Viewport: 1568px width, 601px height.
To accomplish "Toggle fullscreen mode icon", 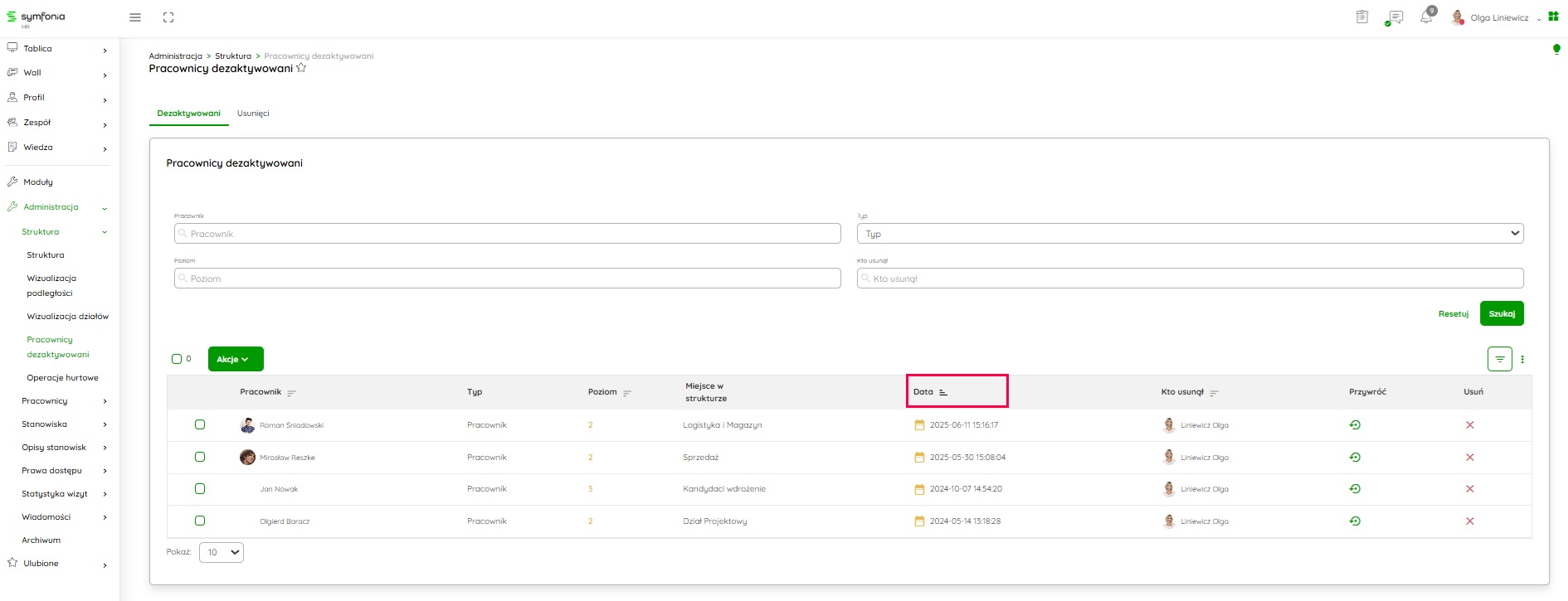I will (x=168, y=17).
